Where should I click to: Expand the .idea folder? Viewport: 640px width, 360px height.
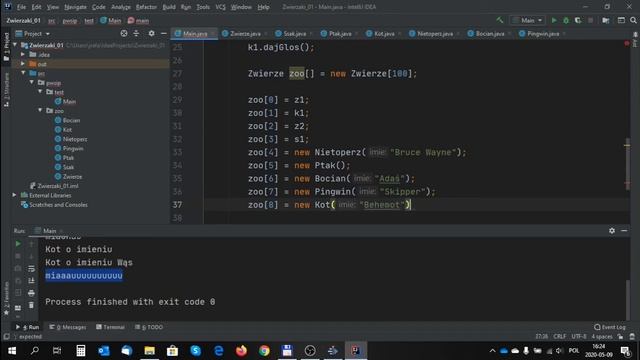23,54
